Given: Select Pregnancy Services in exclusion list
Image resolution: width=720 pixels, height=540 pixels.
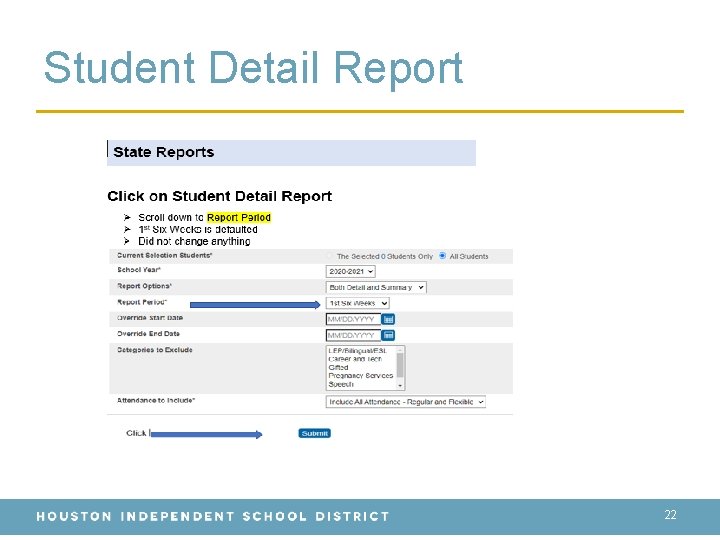Looking at the screenshot, I should pyautogui.click(x=360, y=376).
